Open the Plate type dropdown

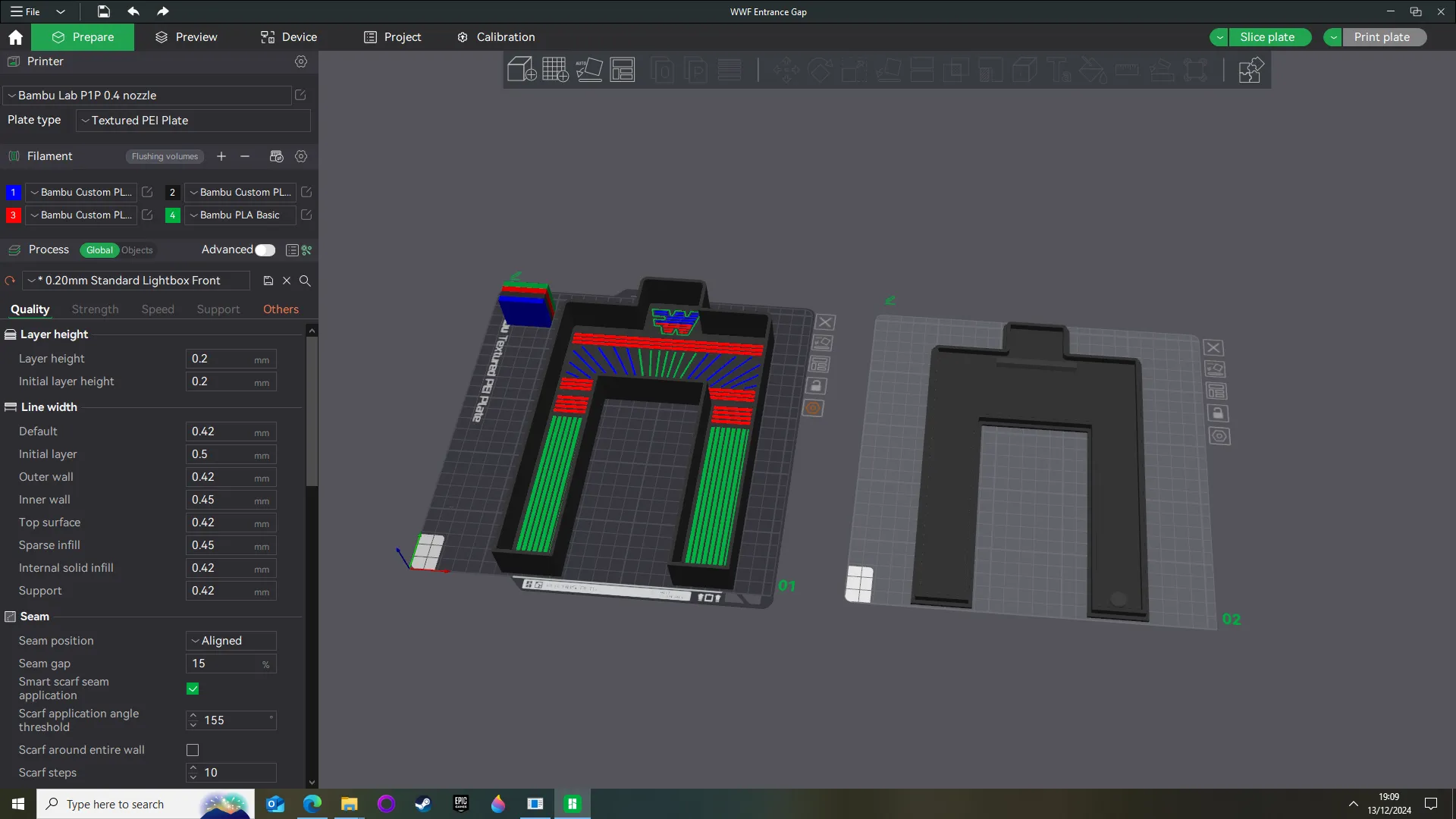point(193,121)
